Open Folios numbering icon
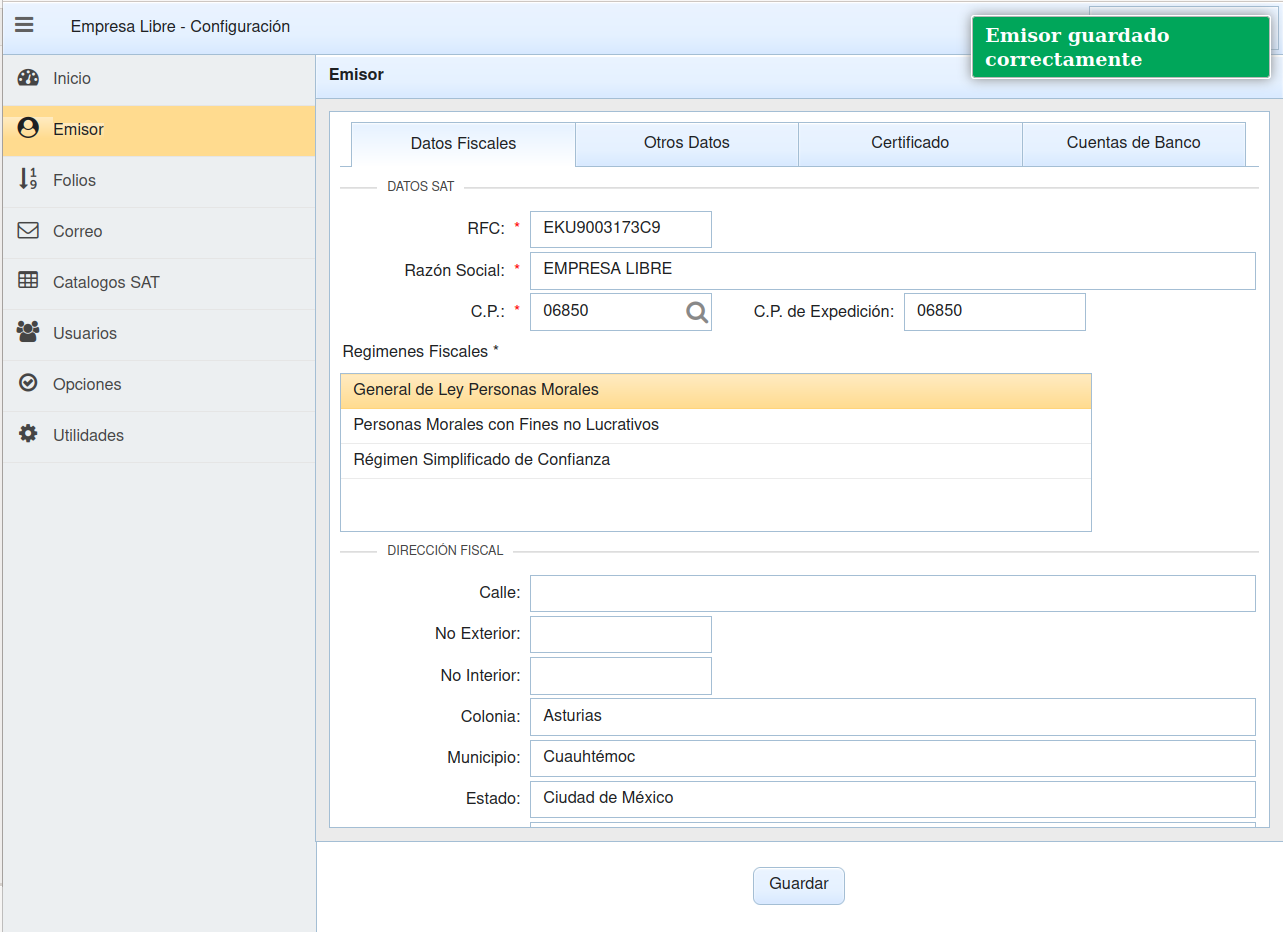 click(x=28, y=180)
